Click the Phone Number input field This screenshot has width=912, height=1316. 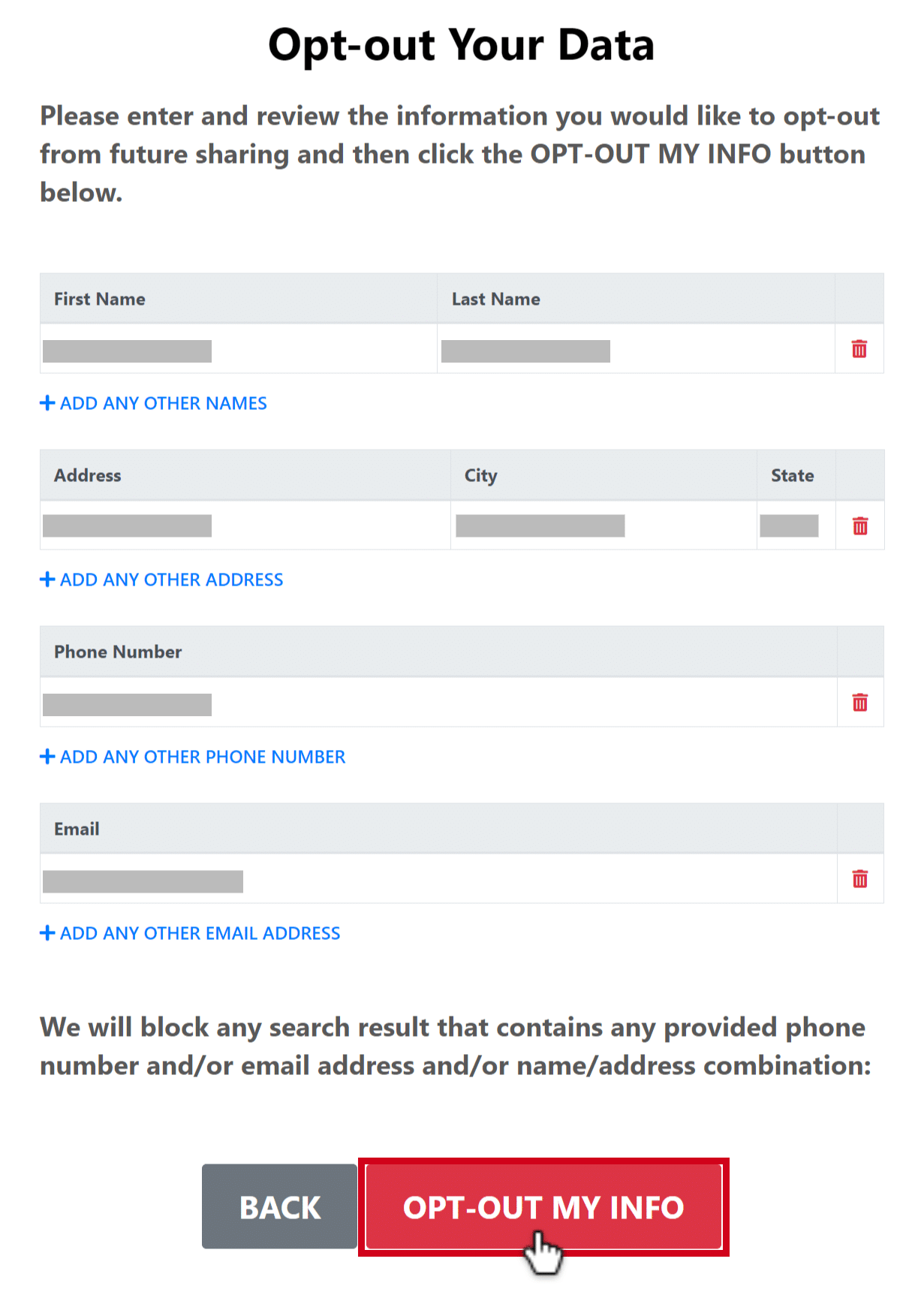tap(128, 705)
